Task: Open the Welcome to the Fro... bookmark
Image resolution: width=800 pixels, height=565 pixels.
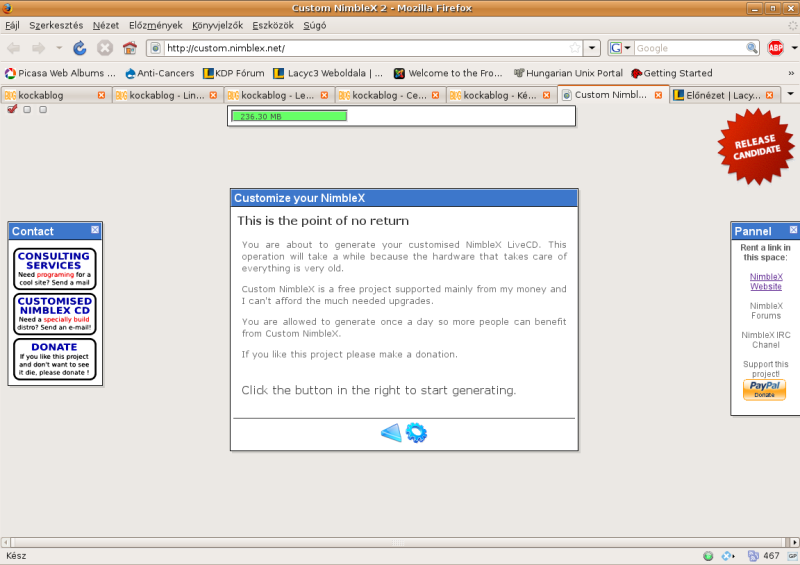Action: click(x=448, y=73)
